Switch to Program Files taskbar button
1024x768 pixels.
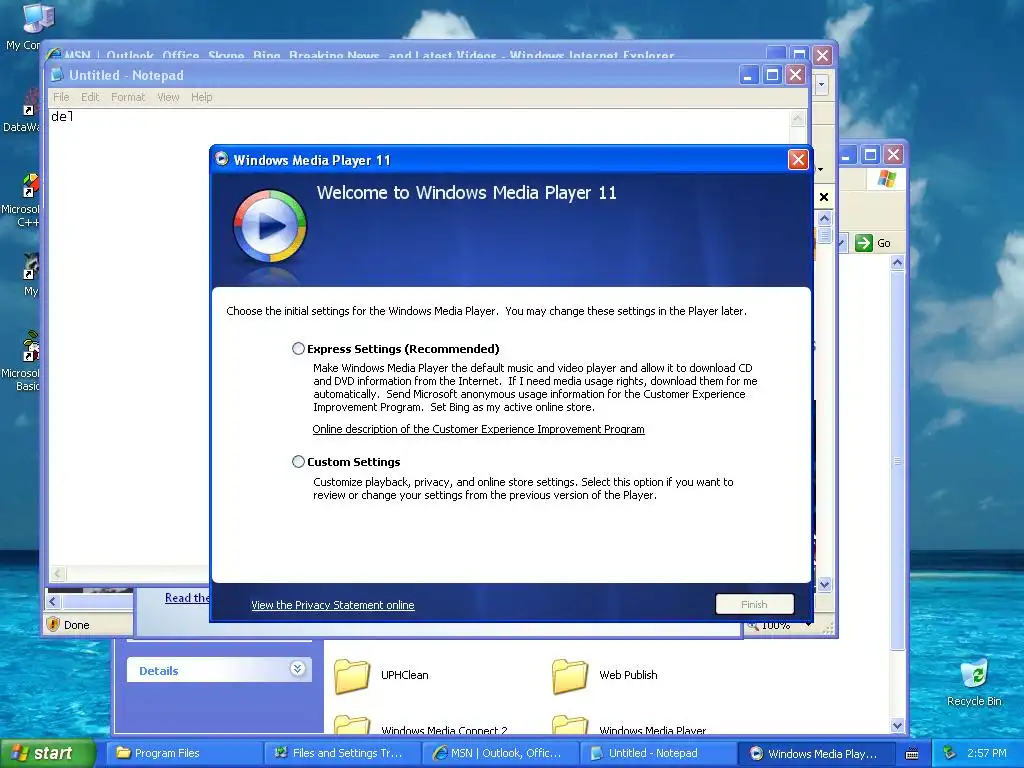tap(183, 753)
